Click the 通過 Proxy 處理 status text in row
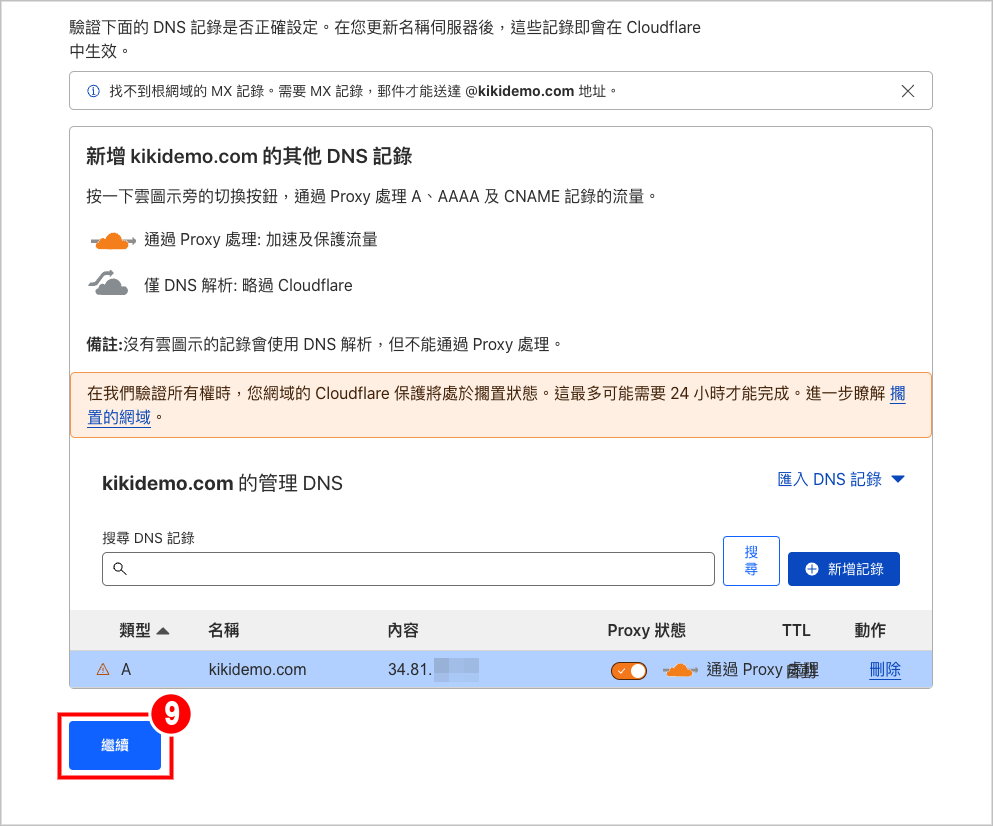The image size is (993, 826). [x=762, y=670]
